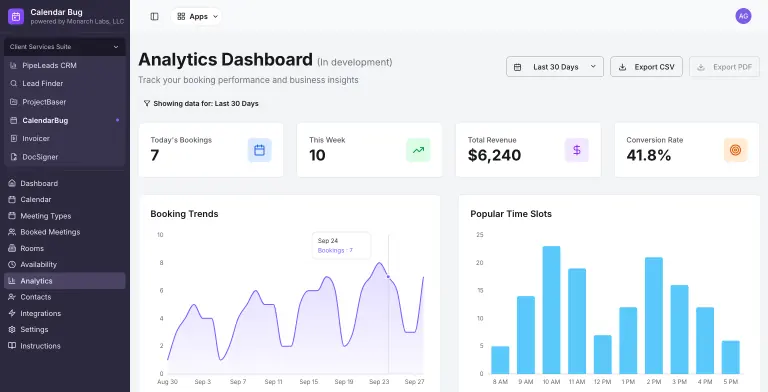This screenshot has width=768, height=392.
Task: Click the This Week trend arrow icon
Action: click(x=418, y=150)
